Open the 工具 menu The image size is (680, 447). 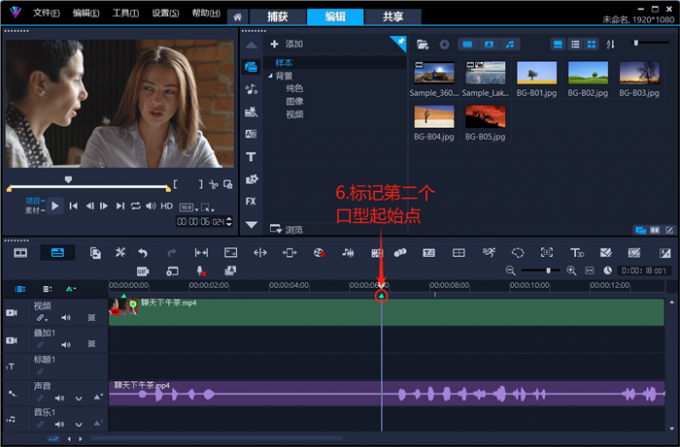[x=125, y=13]
